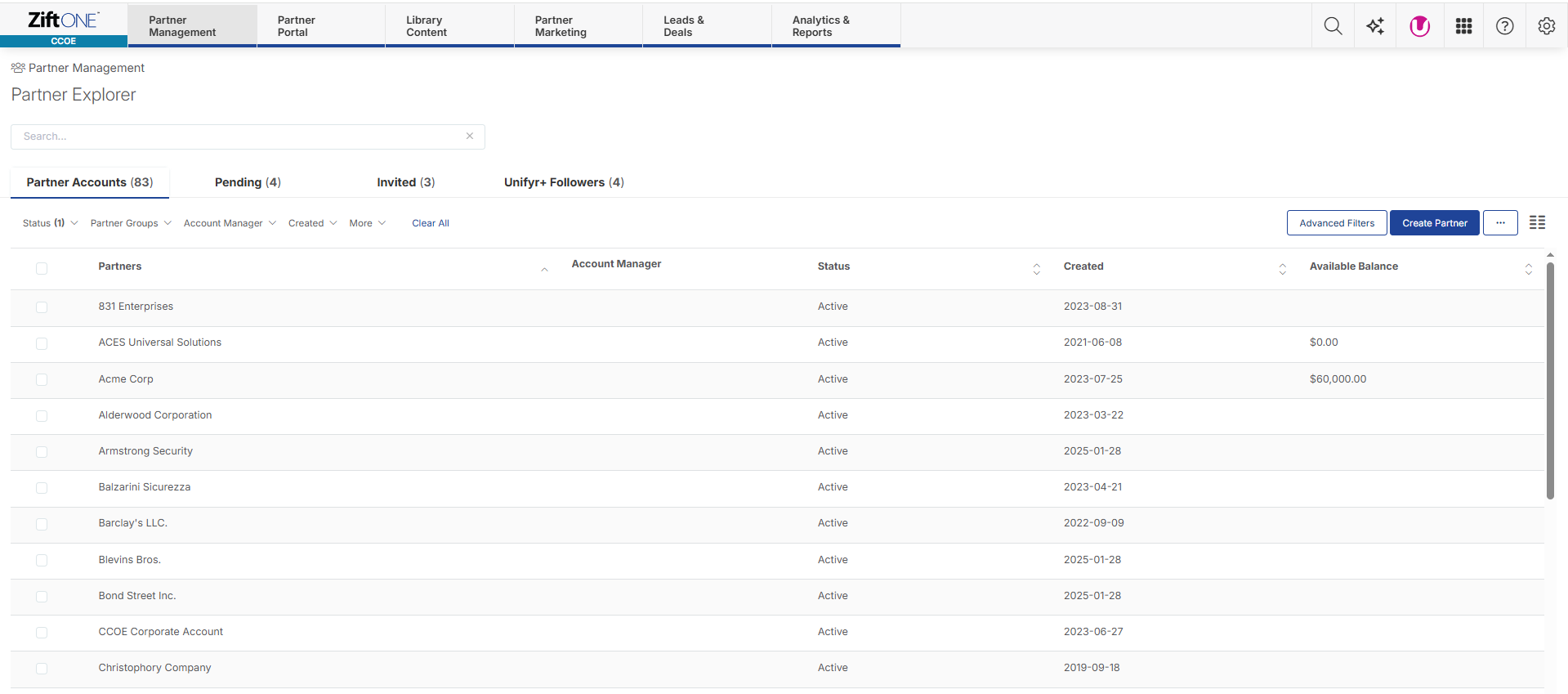
Task: Switch to the Partner Accounts (83) tab
Action: pyautogui.click(x=90, y=182)
